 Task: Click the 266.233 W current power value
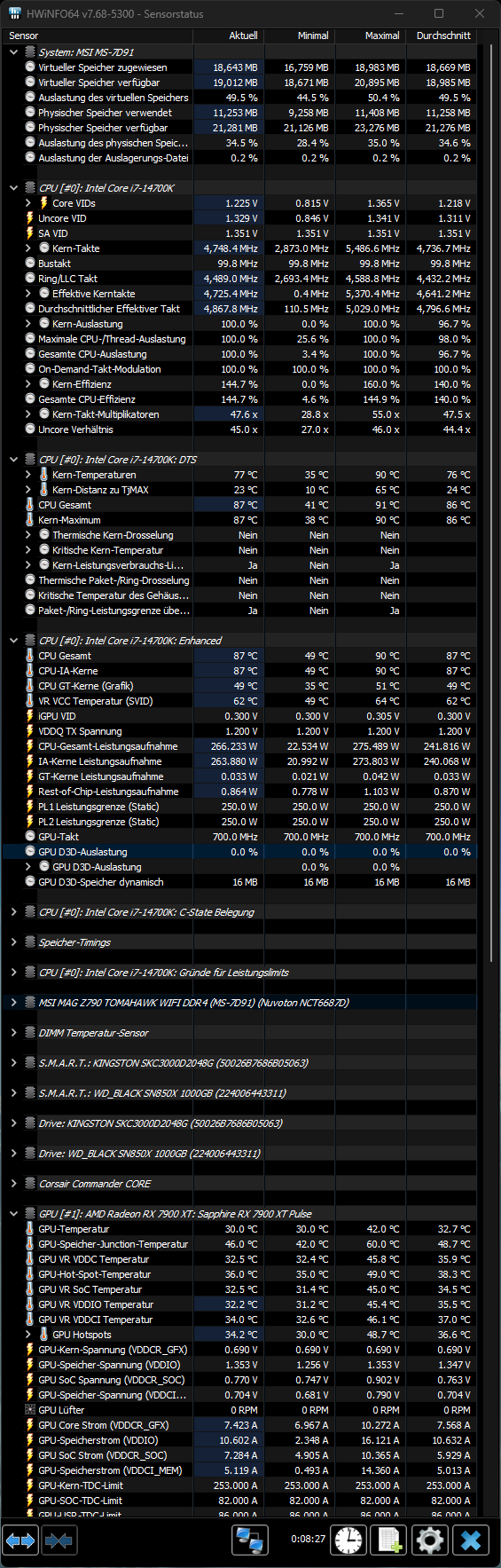point(235,746)
